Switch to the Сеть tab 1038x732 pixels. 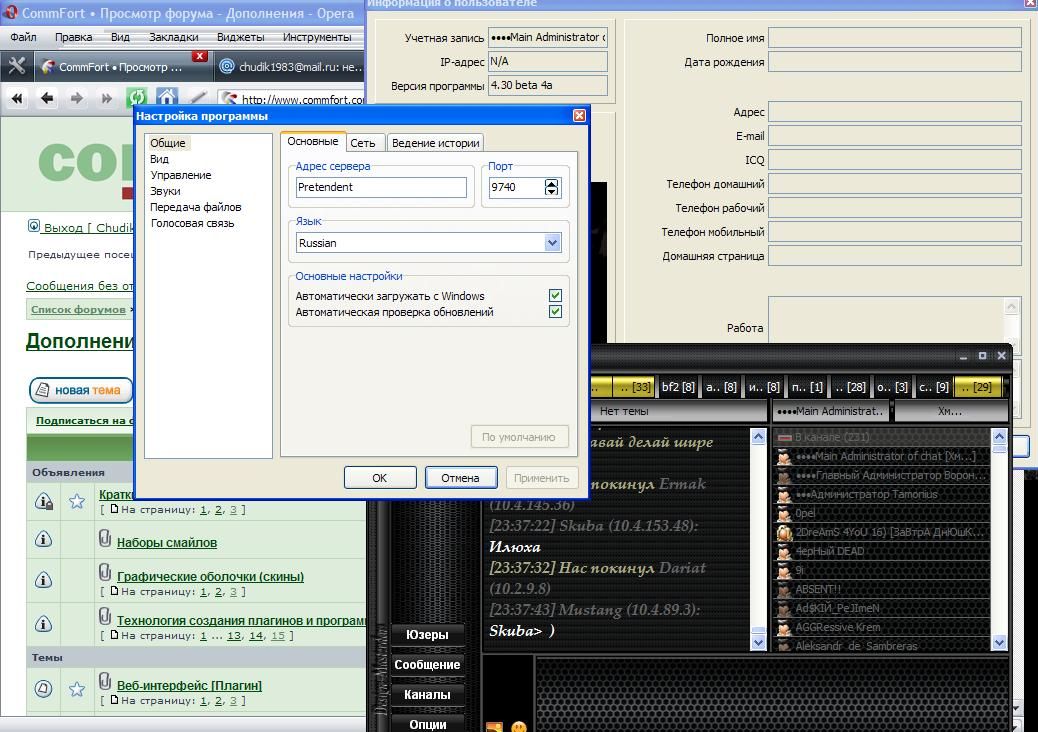(x=362, y=143)
